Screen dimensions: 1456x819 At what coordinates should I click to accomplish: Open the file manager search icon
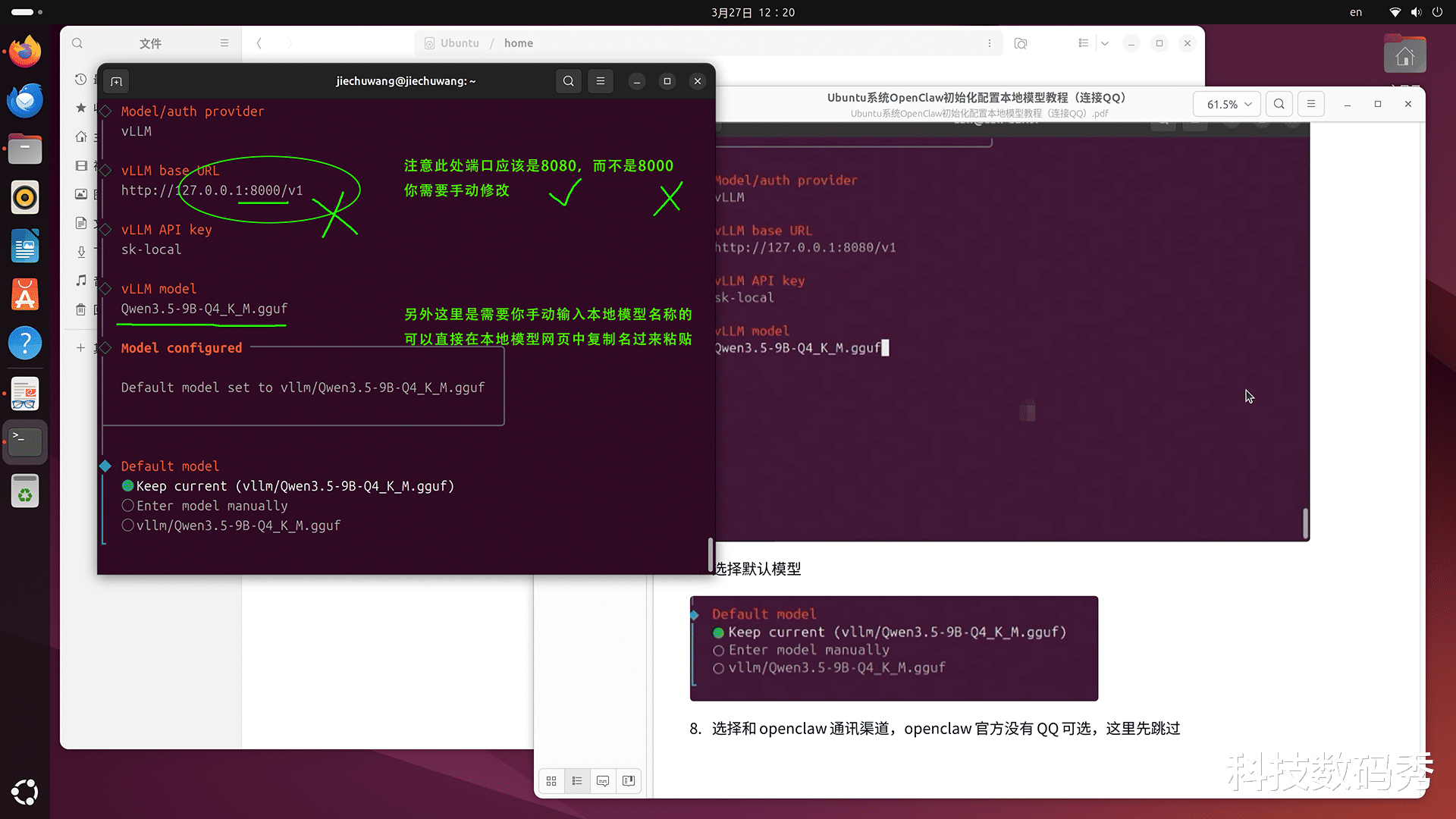pyautogui.click(x=77, y=43)
